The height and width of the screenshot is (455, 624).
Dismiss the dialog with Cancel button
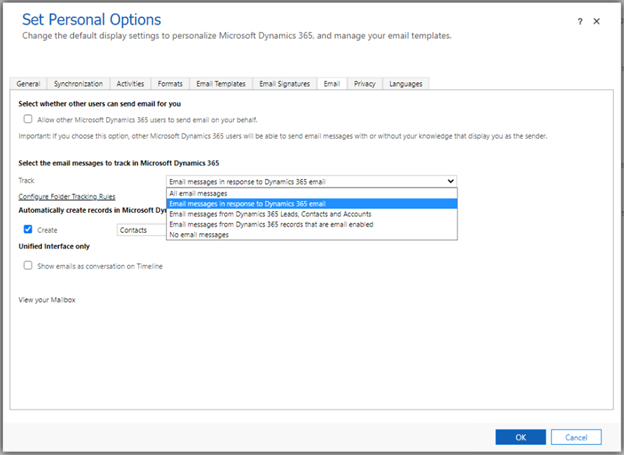[576, 437]
